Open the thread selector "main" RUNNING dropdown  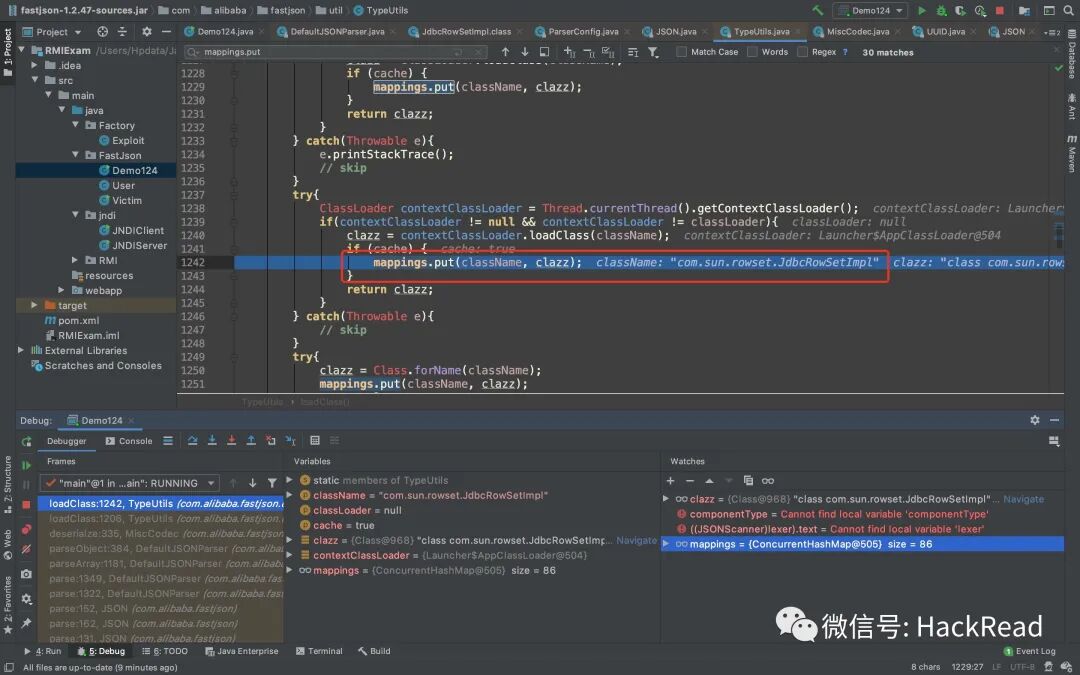[x=129, y=483]
